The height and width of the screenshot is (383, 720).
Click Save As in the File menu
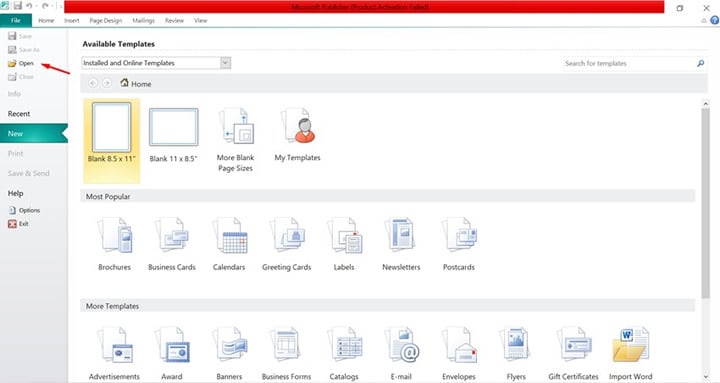24,50
